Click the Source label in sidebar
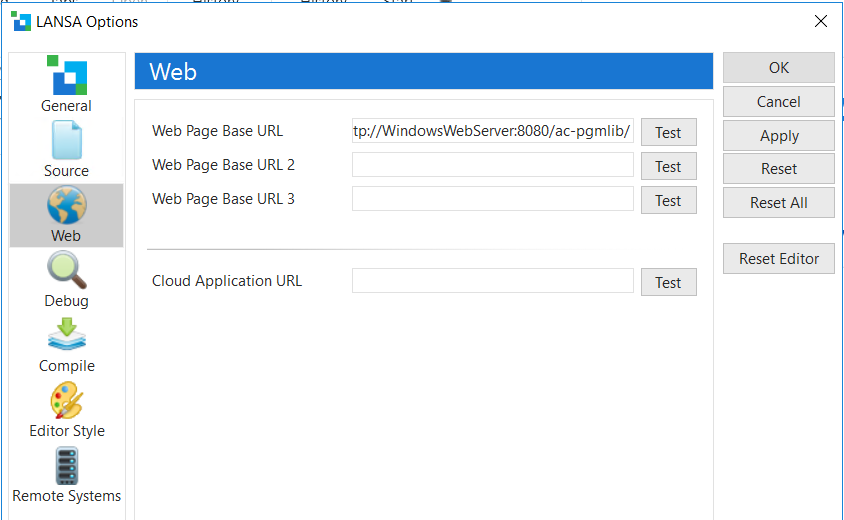Image resolution: width=844 pixels, height=520 pixels. click(66, 171)
